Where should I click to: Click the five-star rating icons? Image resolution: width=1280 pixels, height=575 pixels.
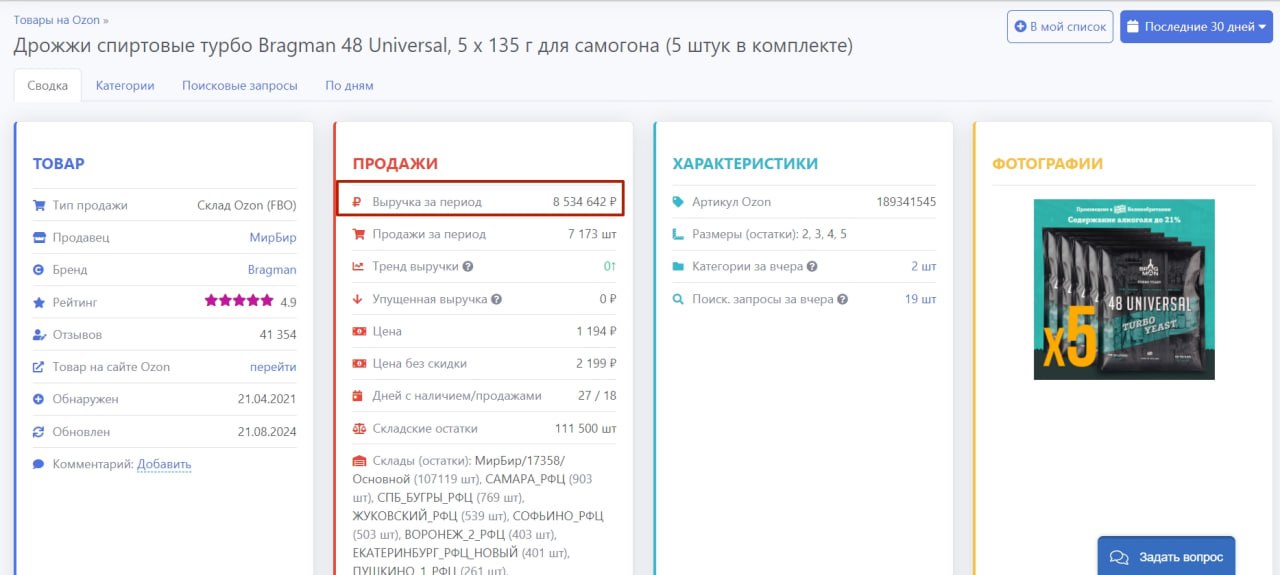pos(239,301)
